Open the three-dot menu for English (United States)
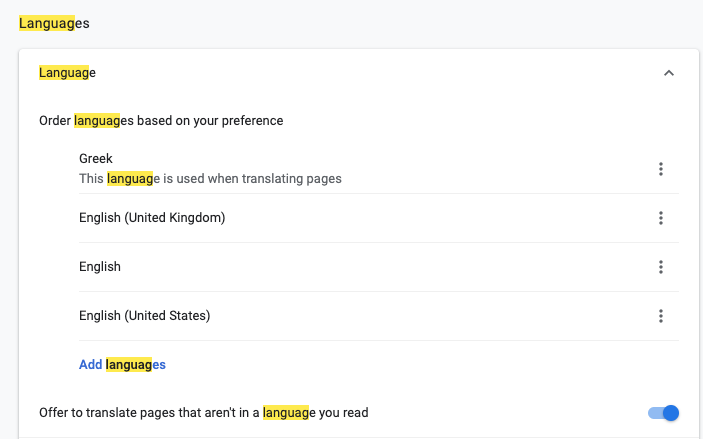This screenshot has width=703, height=439. click(x=660, y=316)
